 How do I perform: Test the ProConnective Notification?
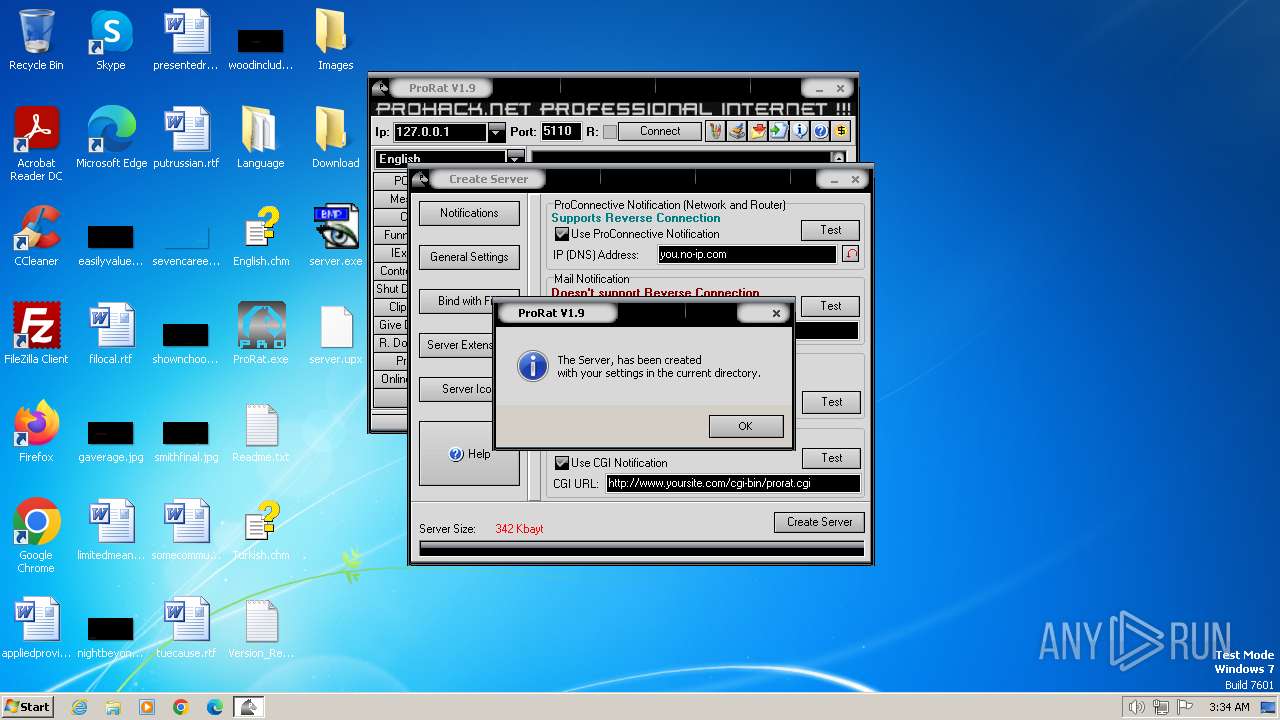point(831,230)
